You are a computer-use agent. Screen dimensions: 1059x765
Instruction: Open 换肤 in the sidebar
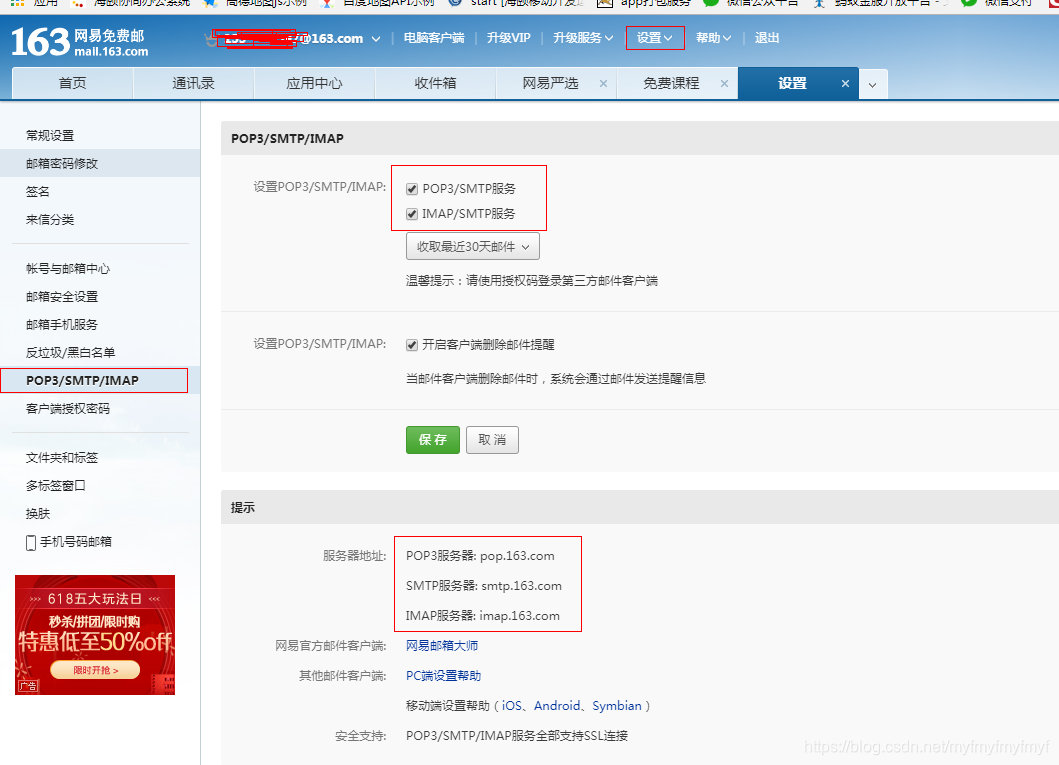click(38, 514)
